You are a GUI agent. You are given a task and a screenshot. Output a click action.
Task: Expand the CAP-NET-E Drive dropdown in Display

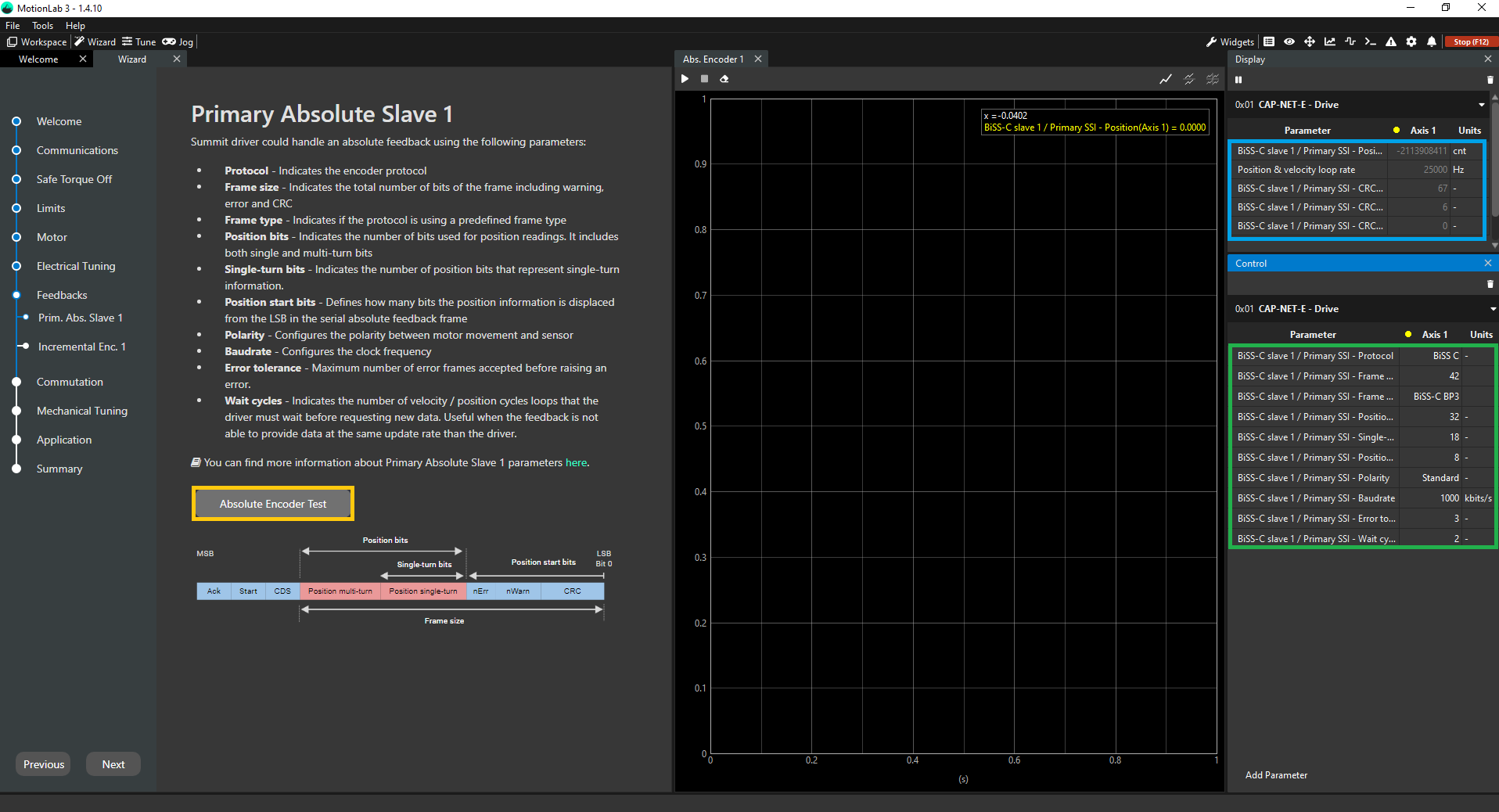[x=1481, y=105]
